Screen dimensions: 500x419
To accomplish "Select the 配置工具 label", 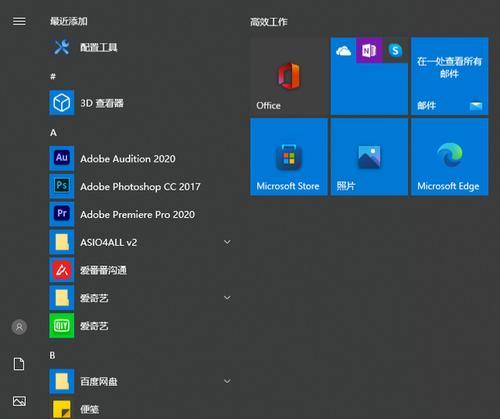I will [x=99, y=47].
